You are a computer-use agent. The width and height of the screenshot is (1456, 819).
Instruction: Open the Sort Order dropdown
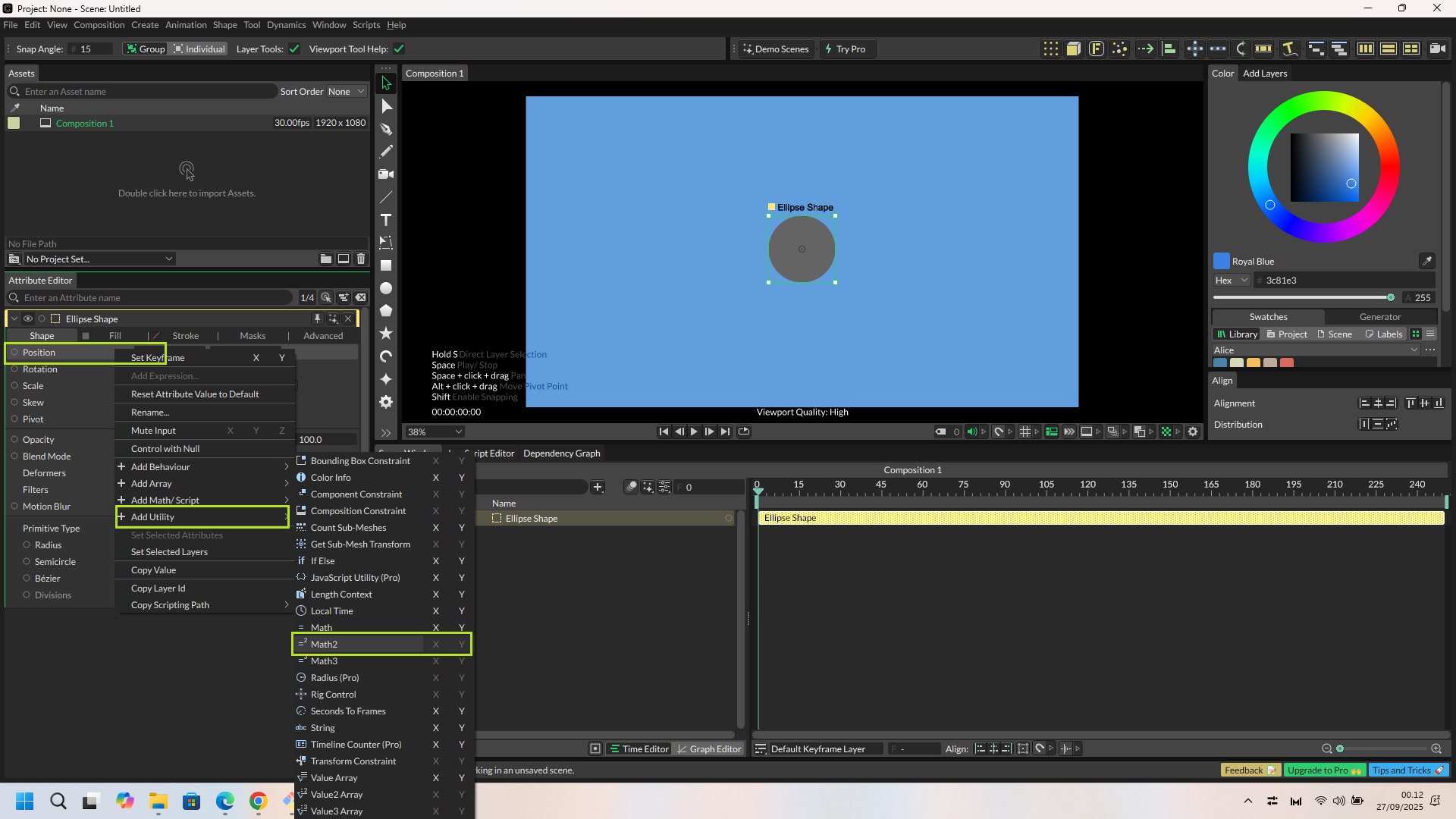[346, 92]
